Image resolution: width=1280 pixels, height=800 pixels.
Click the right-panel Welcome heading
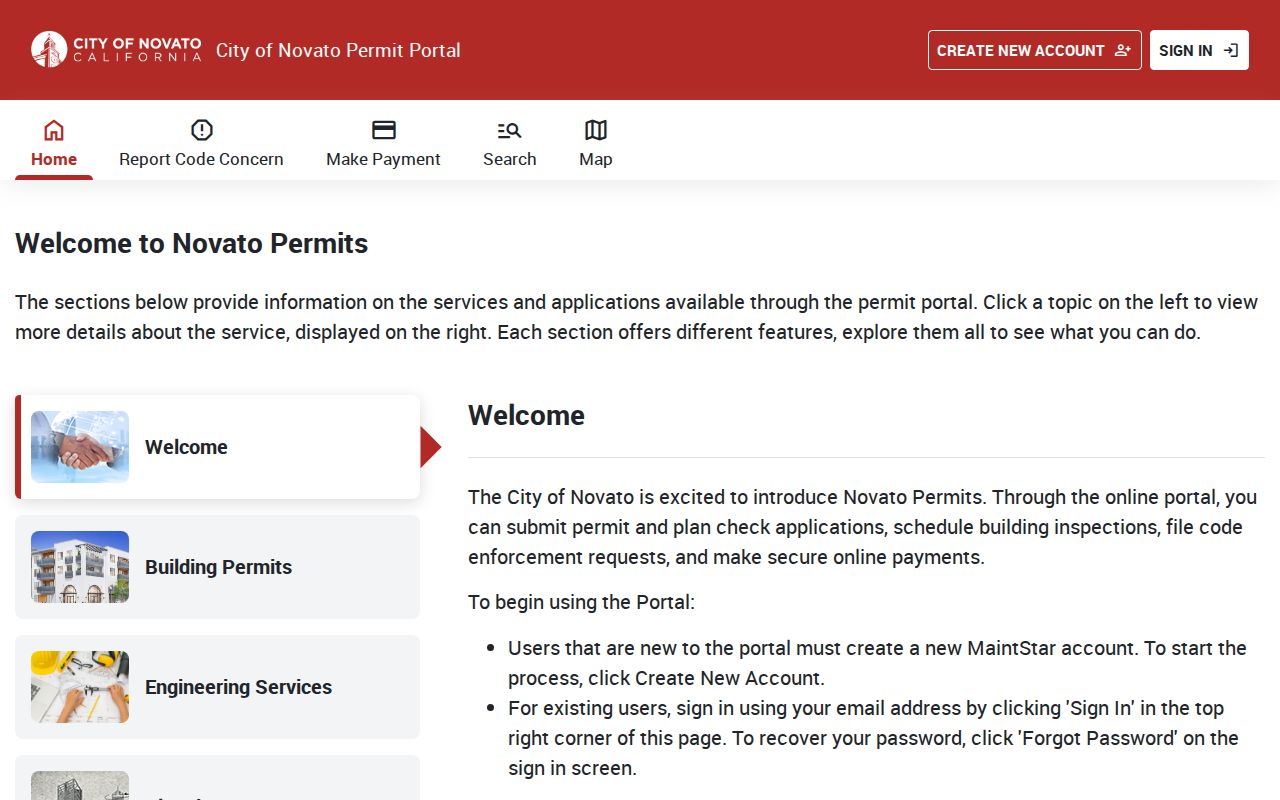526,415
